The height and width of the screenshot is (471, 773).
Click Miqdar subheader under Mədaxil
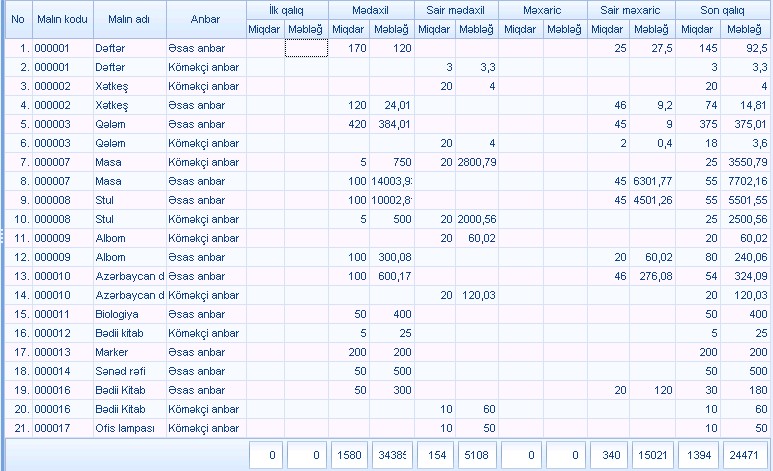pos(350,29)
